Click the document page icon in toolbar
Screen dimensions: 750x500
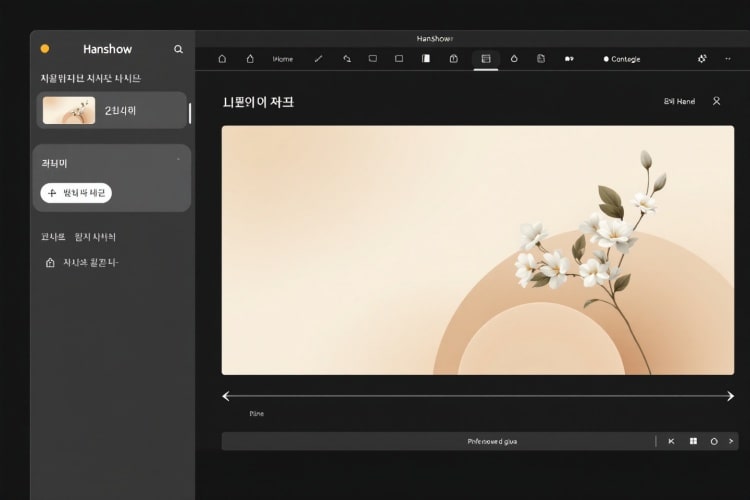pyautogui.click(x=541, y=59)
